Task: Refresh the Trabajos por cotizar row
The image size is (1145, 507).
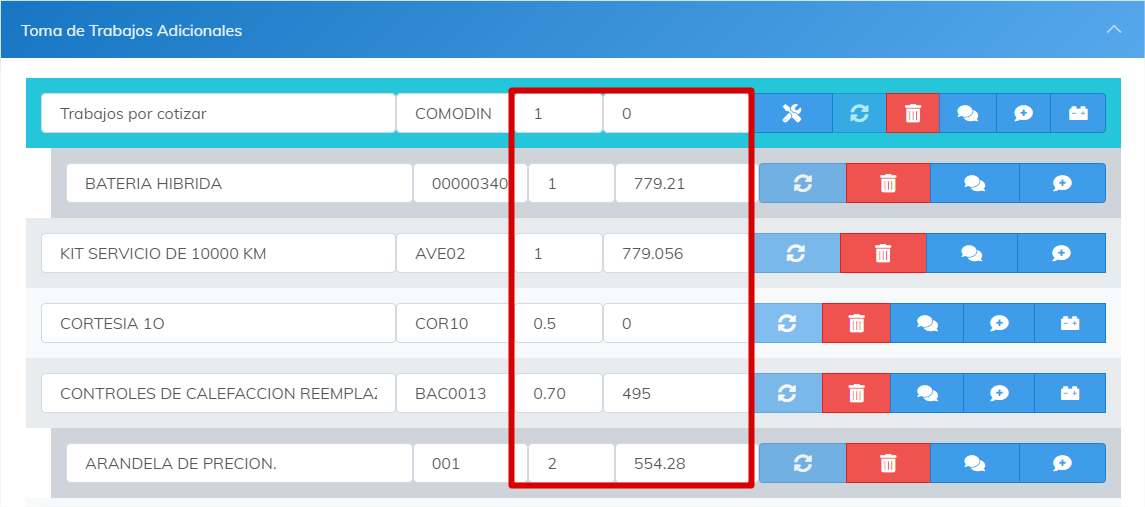Action: [x=859, y=114]
